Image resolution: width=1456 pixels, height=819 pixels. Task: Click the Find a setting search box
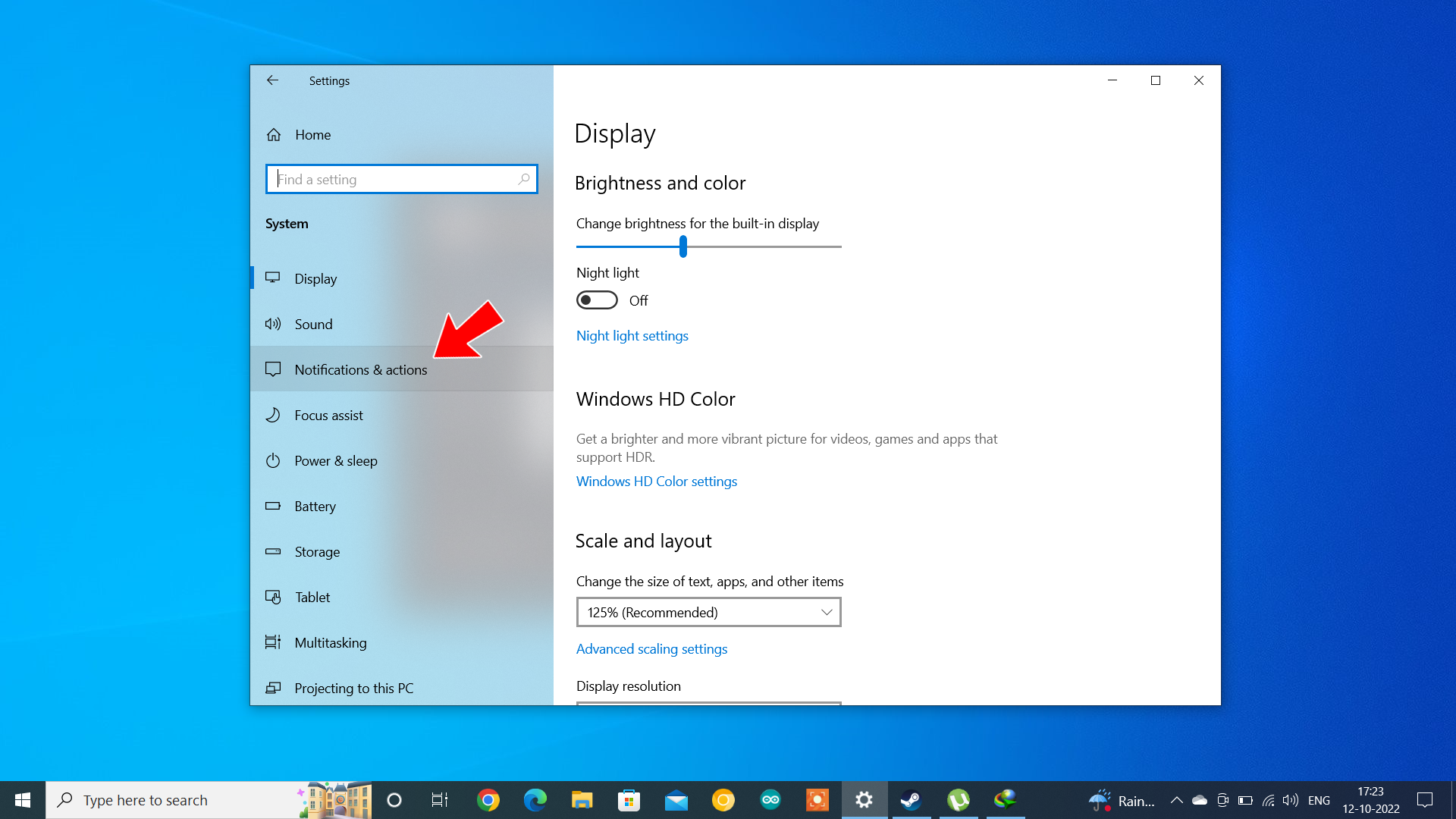(401, 179)
